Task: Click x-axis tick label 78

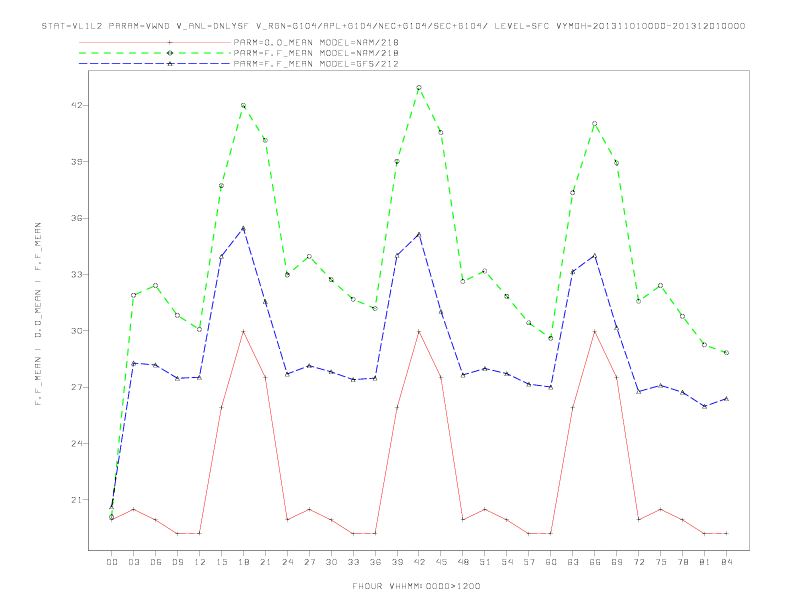Action: (683, 562)
